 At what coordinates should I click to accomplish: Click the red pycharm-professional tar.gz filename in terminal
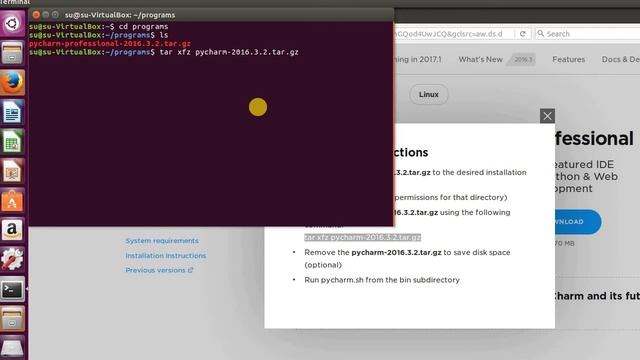(x=110, y=44)
